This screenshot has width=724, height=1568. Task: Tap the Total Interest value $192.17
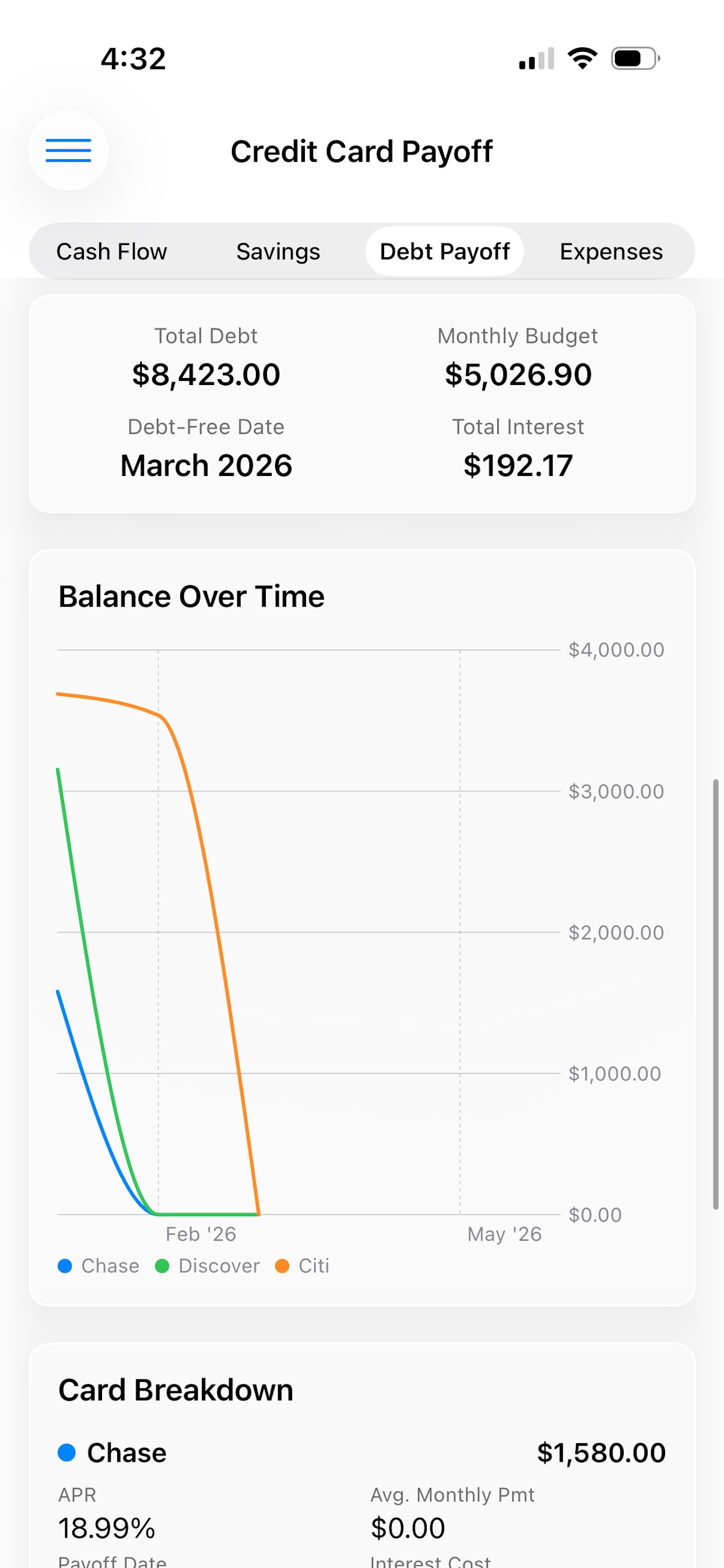(518, 466)
